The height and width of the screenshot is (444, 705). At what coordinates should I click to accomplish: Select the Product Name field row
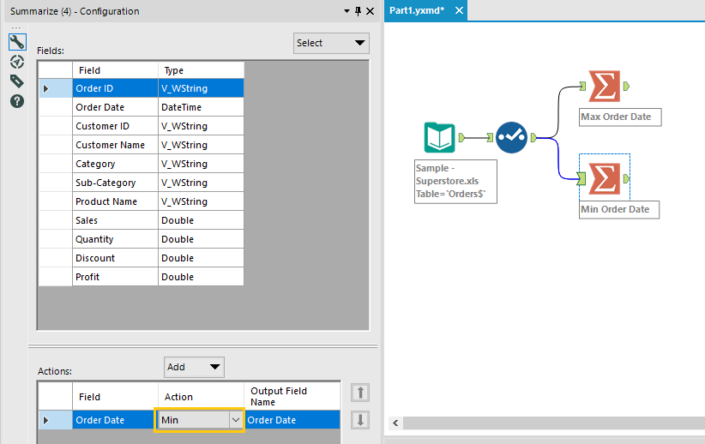(x=141, y=202)
